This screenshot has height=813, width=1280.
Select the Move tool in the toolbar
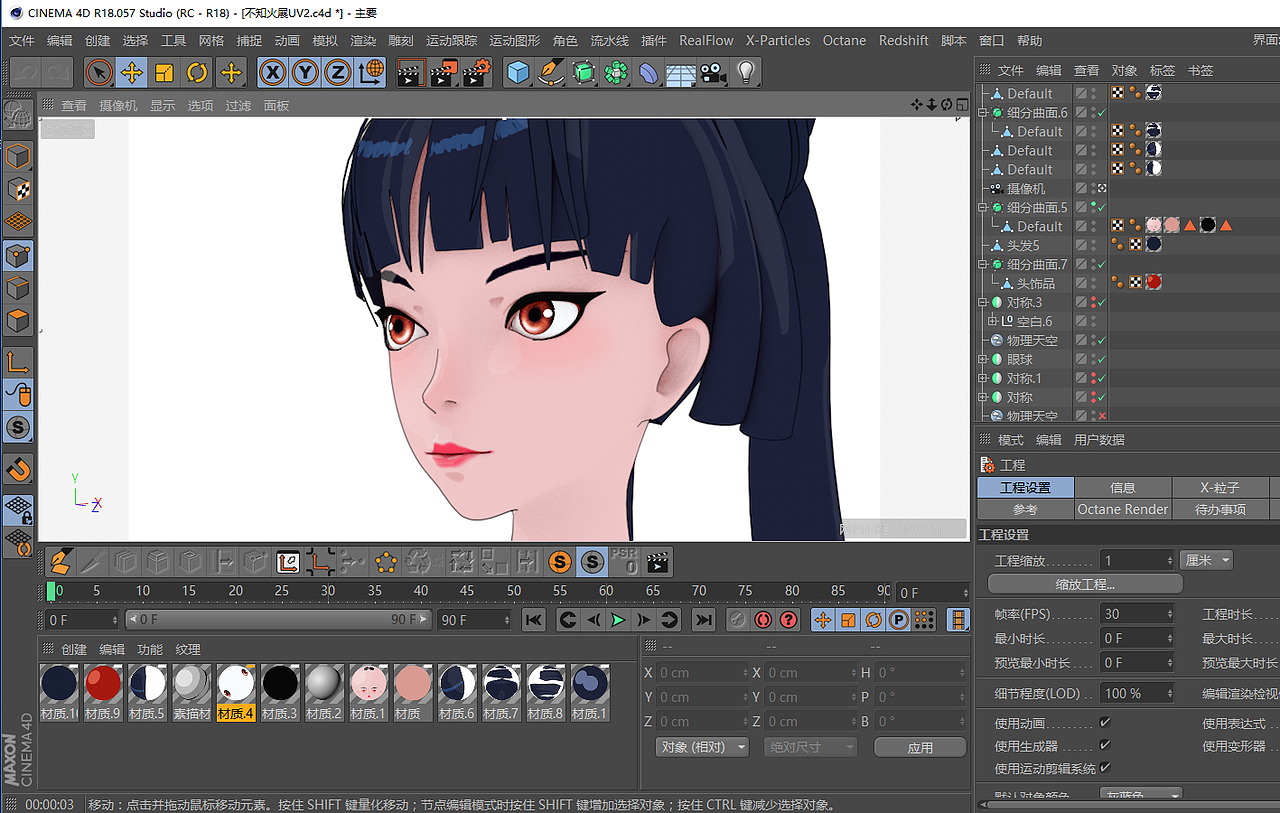(x=132, y=72)
